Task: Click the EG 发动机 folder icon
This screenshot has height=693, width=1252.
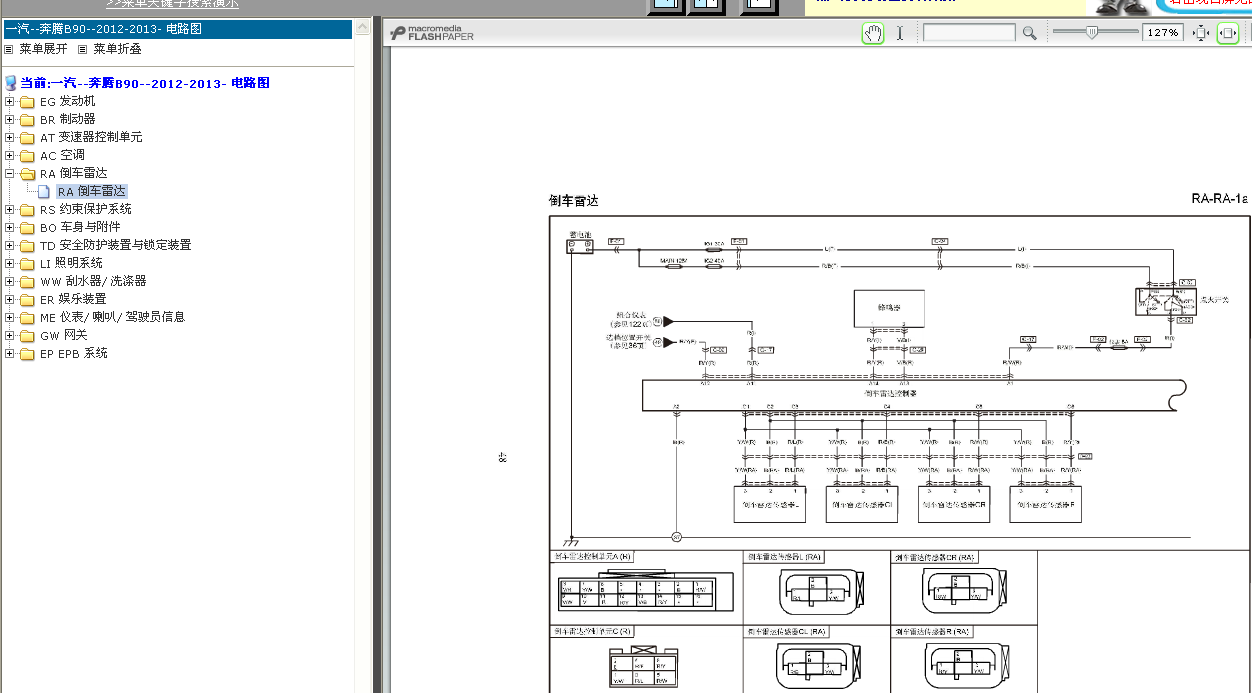Action: tap(27, 101)
